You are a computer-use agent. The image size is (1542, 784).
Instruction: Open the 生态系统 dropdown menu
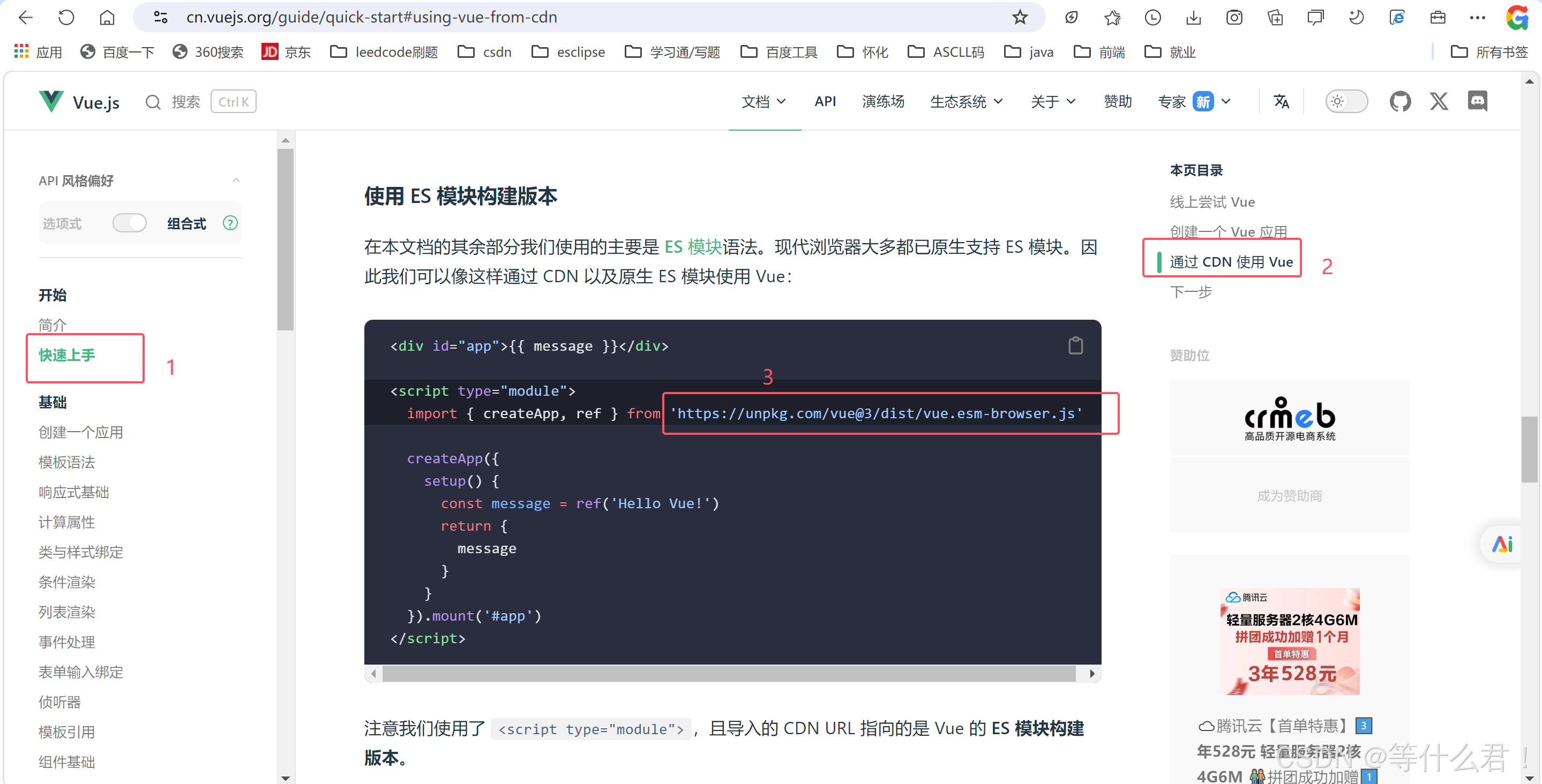coord(965,102)
